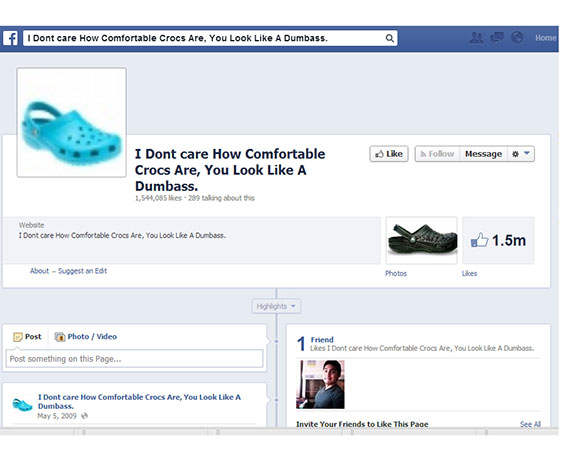Click the website text under Website label

122,236
